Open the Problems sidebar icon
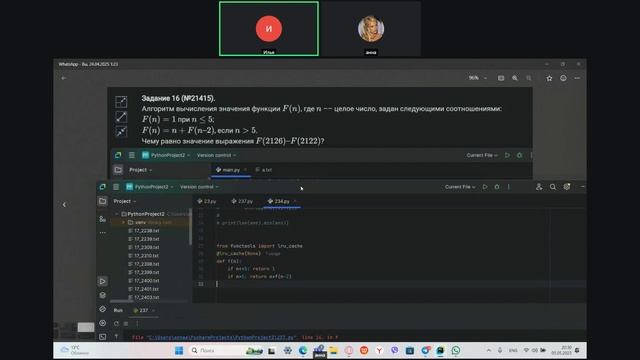640x360 pixels. click(x=102, y=323)
